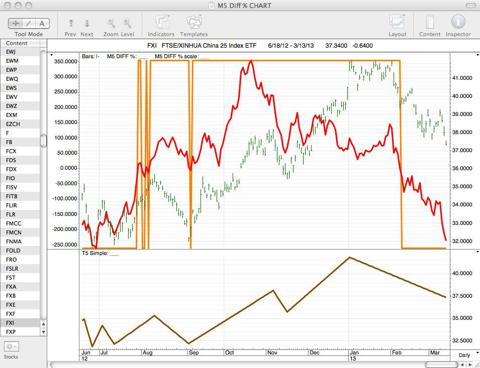Go to the Prev symbol arrow

pyautogui.click(x=71, y=23)
